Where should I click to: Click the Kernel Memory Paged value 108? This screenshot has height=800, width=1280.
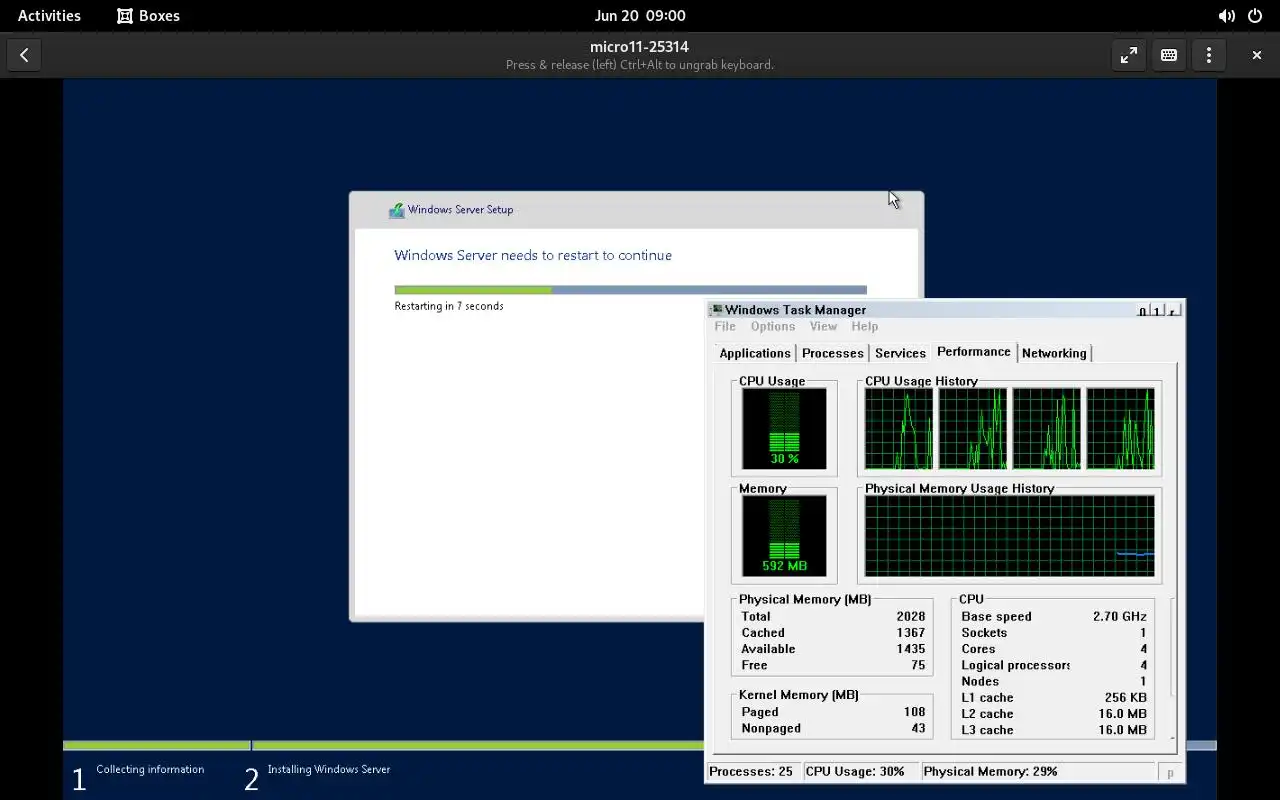pyautogui.click(x=914, y=712)
